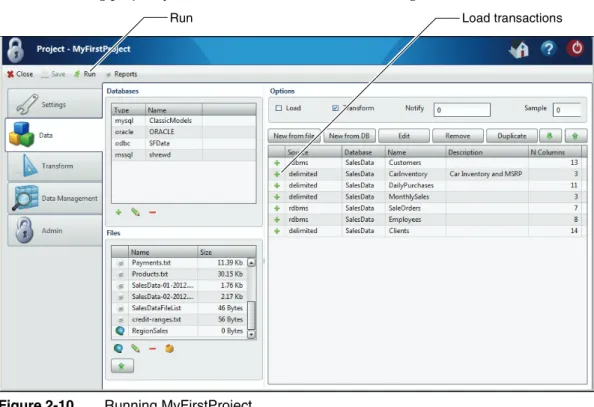This screenshot has height=407, width=594.
Task: Open the help question mark icon
Action: (548, 49)
